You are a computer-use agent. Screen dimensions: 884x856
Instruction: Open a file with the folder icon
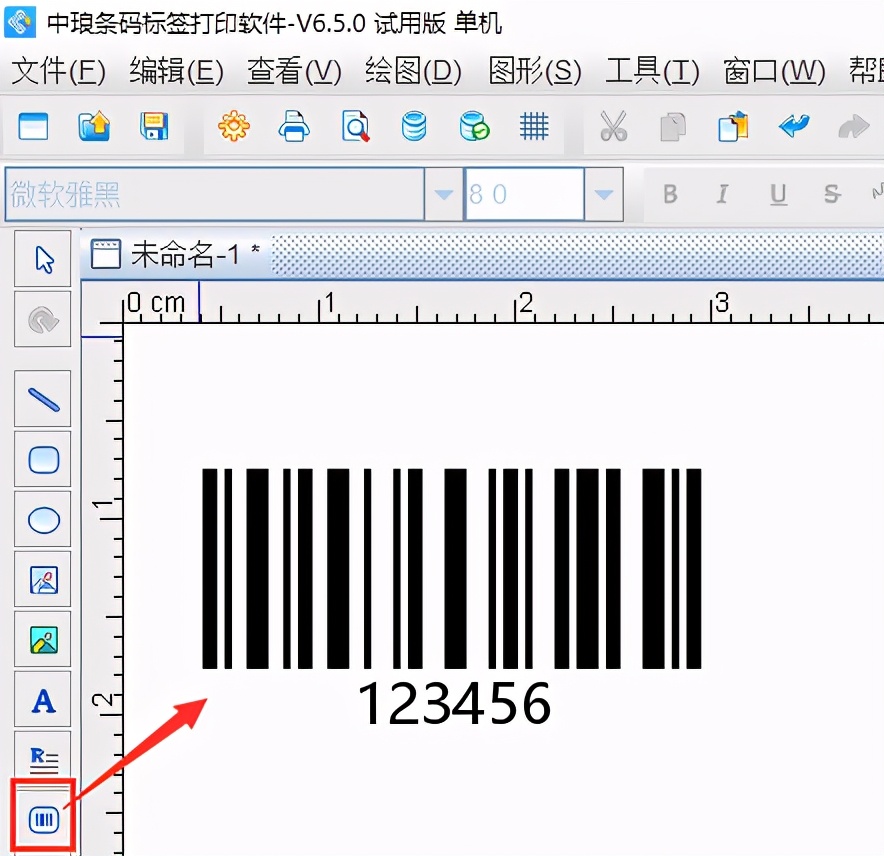94,126
